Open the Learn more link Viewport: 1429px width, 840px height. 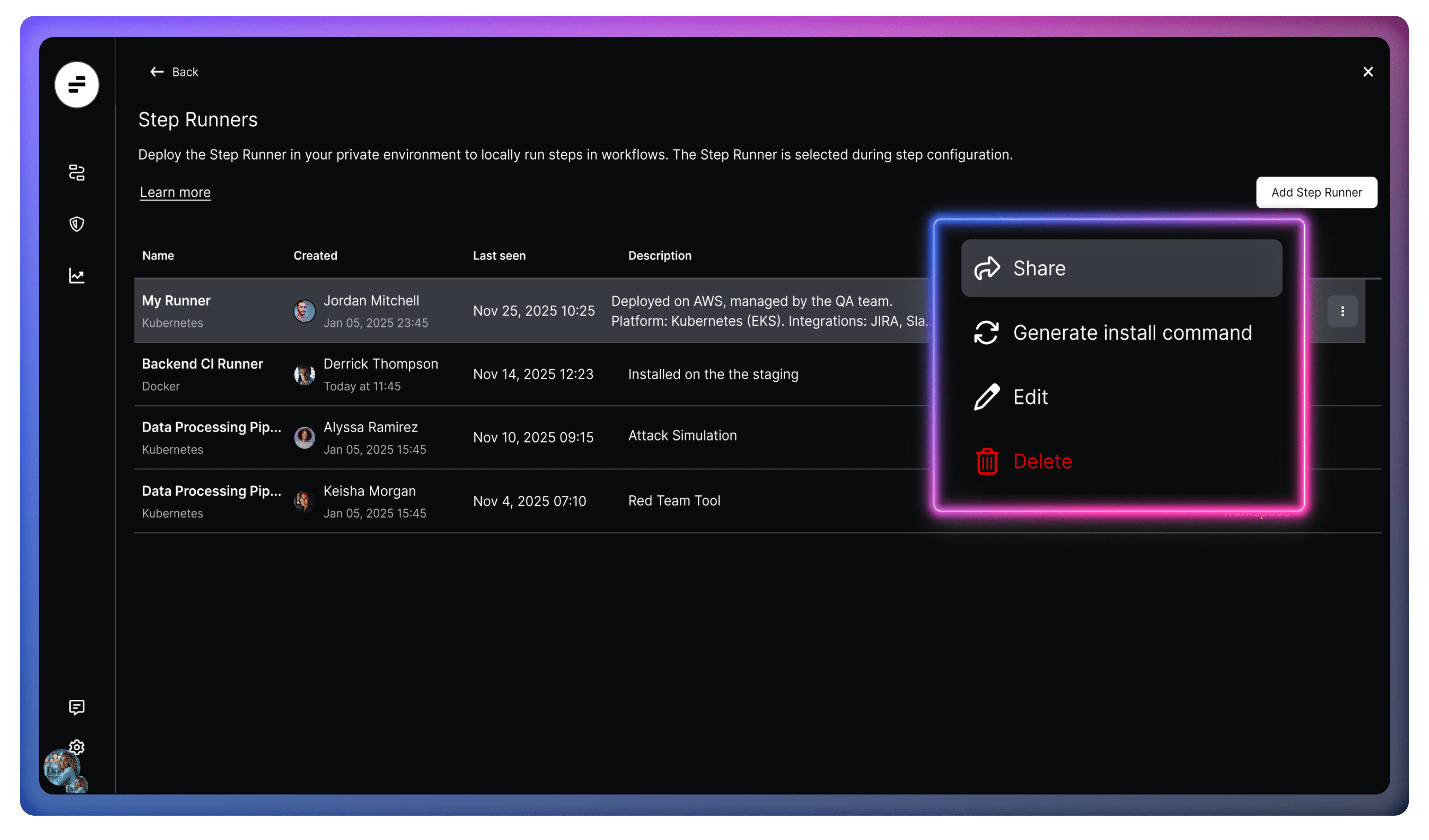tap(175, 192)
